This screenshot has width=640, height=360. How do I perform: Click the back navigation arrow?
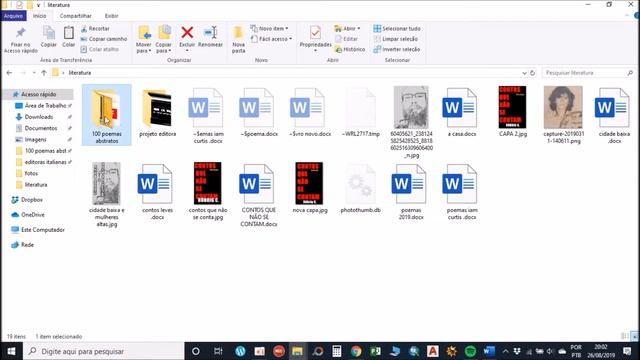(9, 73)
